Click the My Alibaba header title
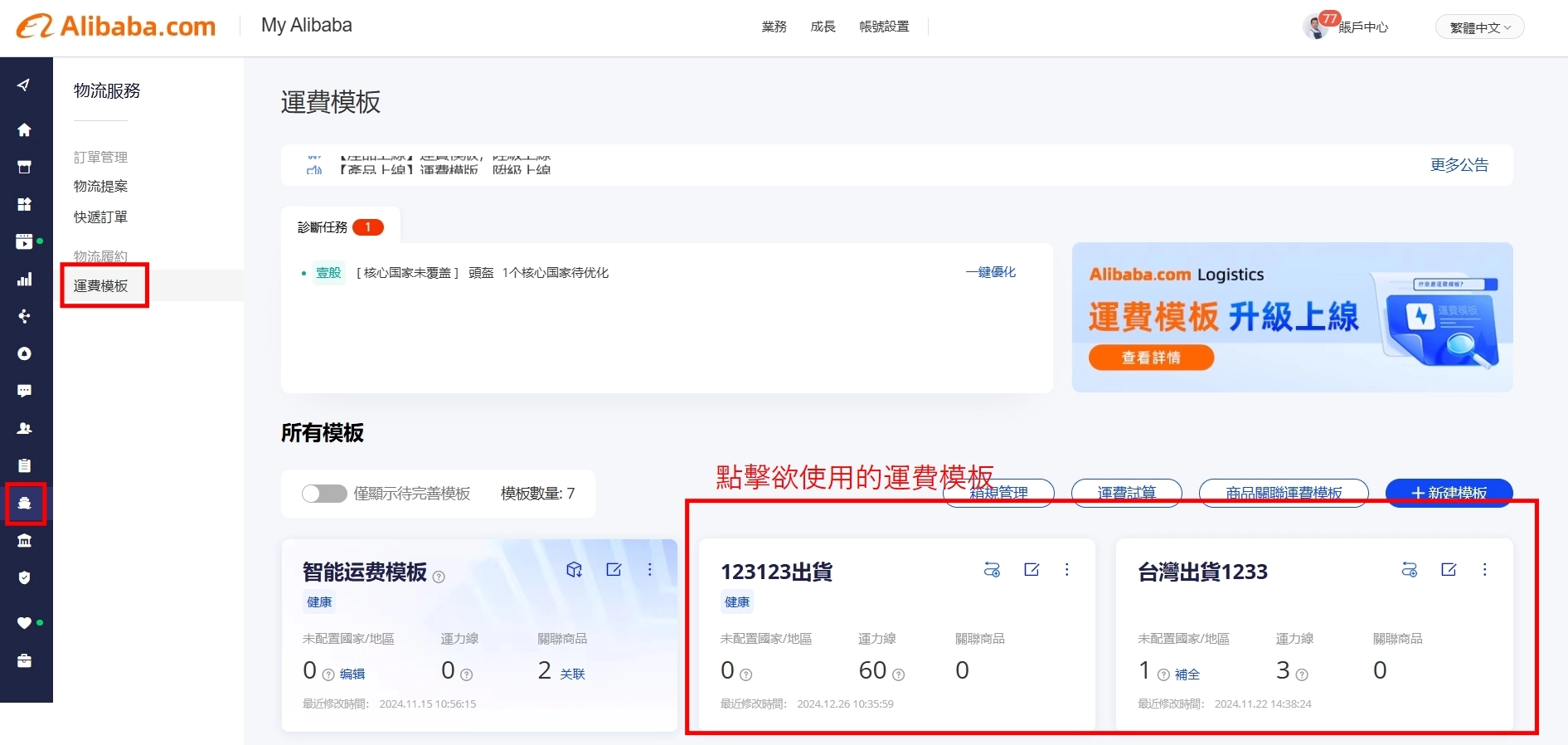 click(x=307, y=25)
